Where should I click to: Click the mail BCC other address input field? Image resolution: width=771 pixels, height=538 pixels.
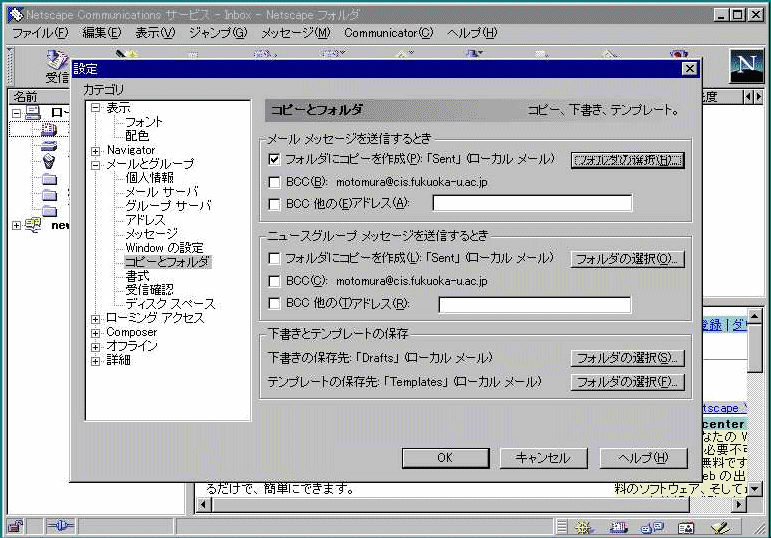[532, 203]
